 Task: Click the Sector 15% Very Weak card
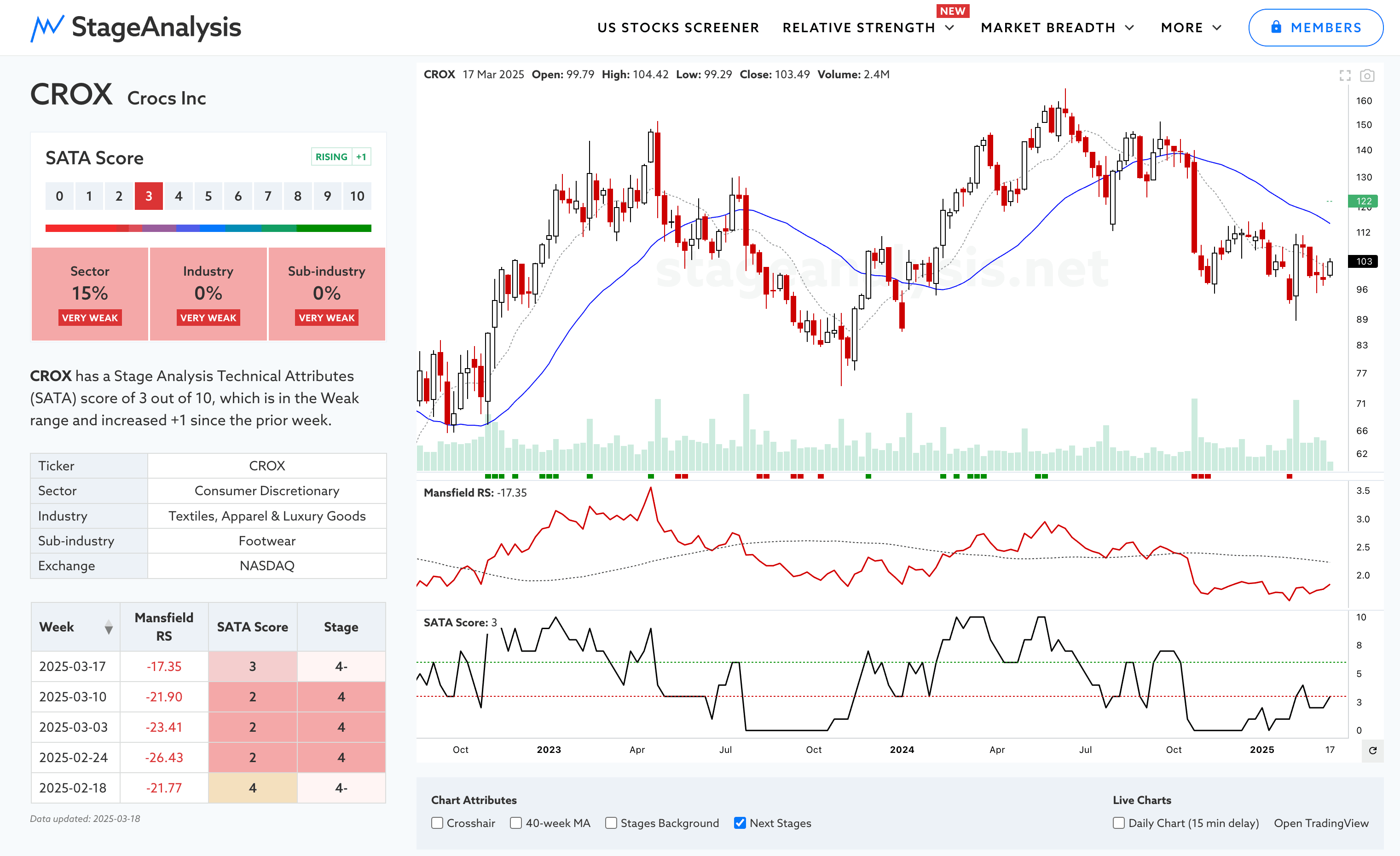(90, 294)
